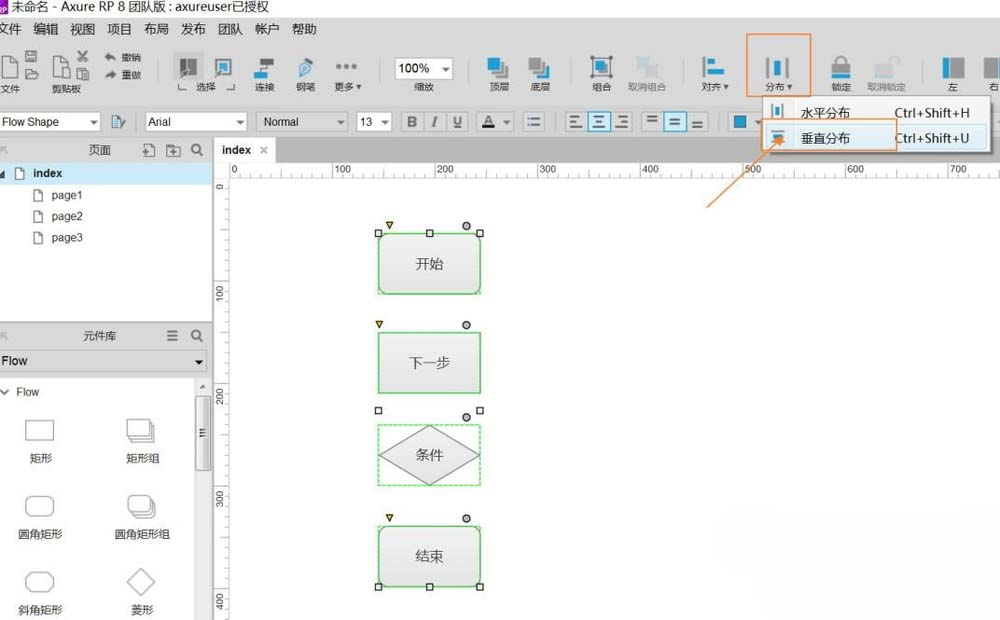Viewport: 1000px width, 620px height.
Task: Choose 垂直分布 from the distribute menu
Action: [825, 138]
